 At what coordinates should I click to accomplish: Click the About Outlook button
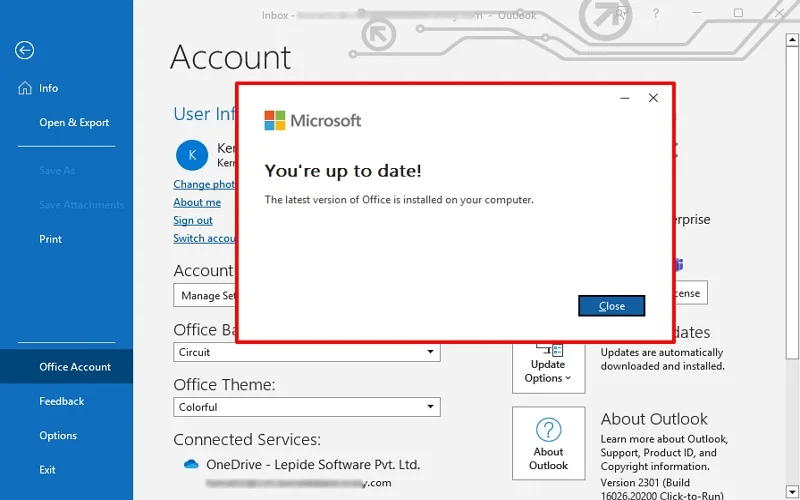pos(548,443)
